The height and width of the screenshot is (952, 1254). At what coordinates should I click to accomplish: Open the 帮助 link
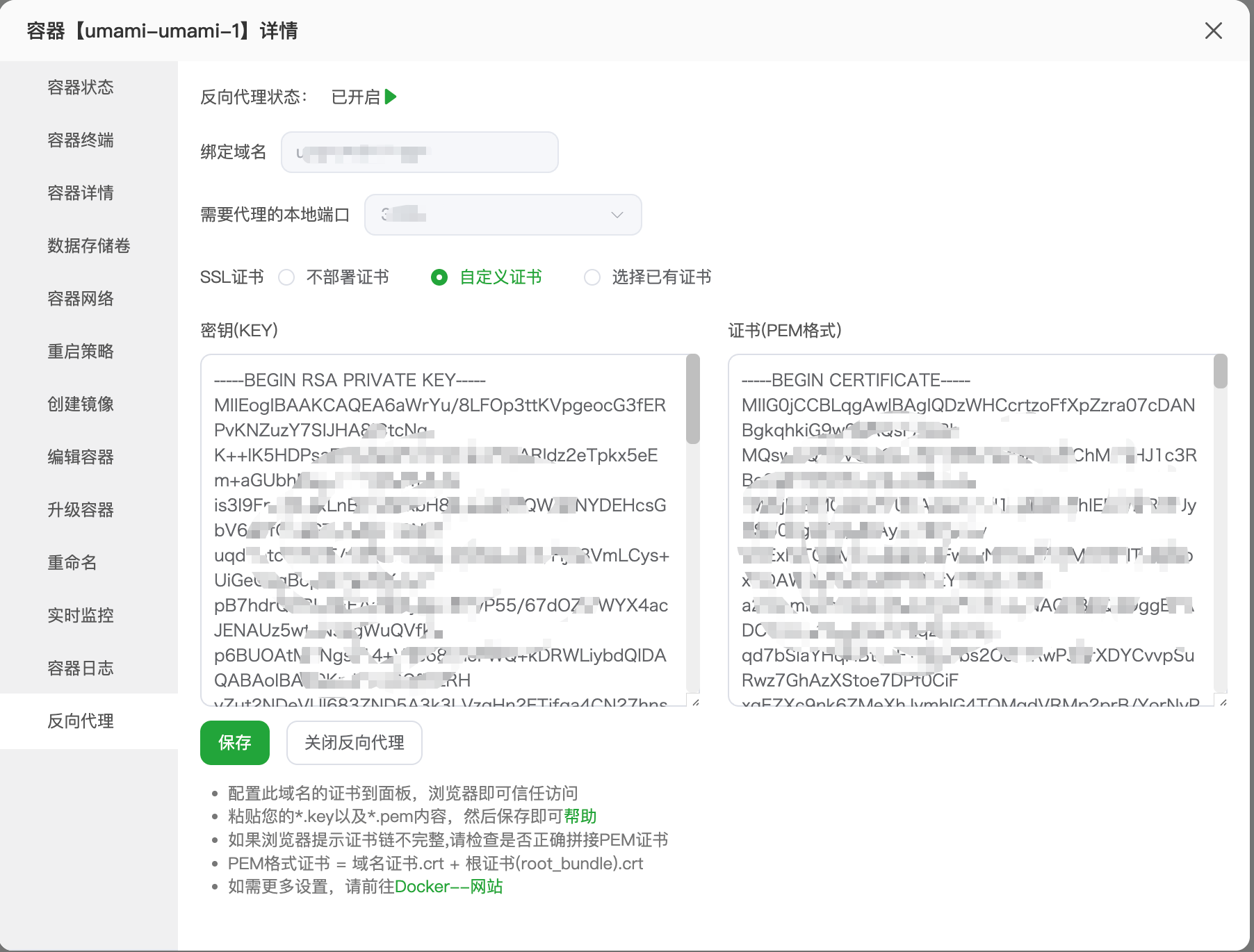[x=580, y=816]
